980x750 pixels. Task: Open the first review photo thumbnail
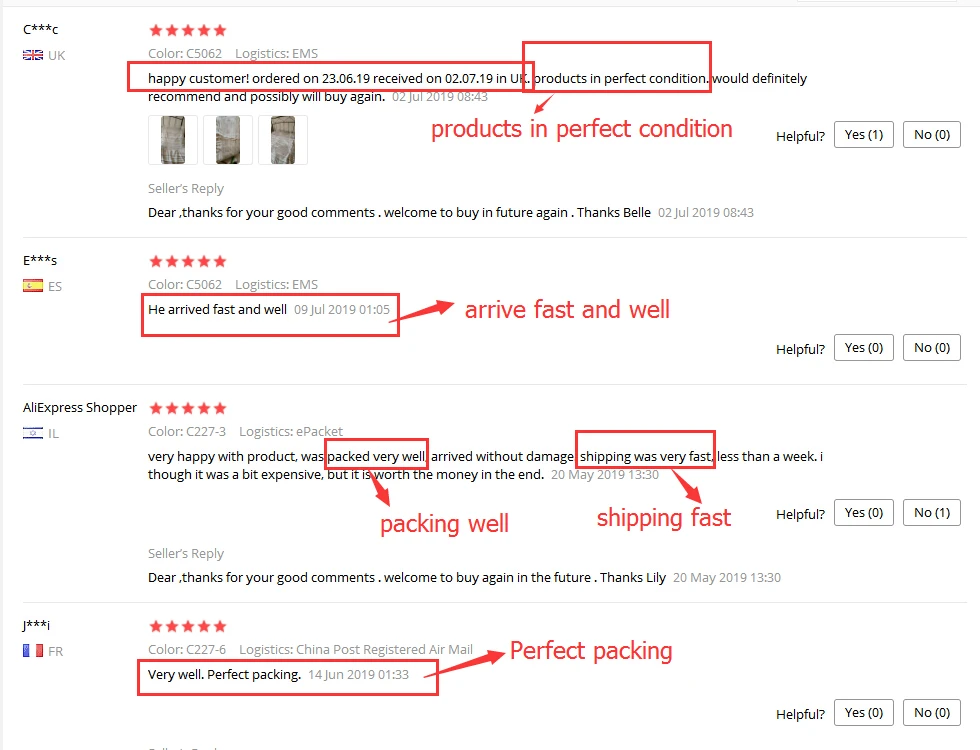(x=173, y=140)
